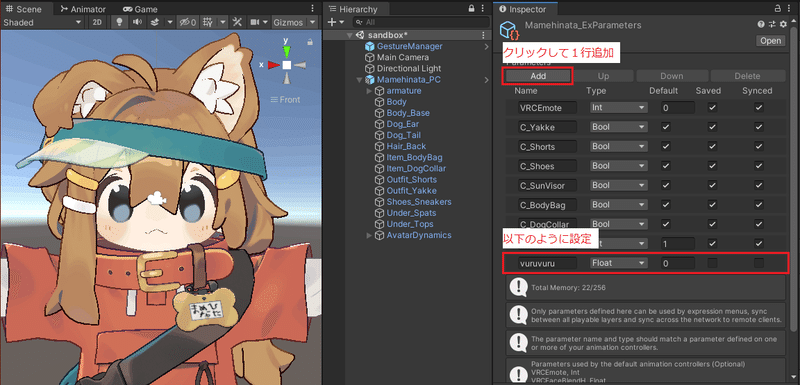The height and width of the screenshot is (385, 800).
Task: Click Add parameter button
Action: tap(538, 76)
